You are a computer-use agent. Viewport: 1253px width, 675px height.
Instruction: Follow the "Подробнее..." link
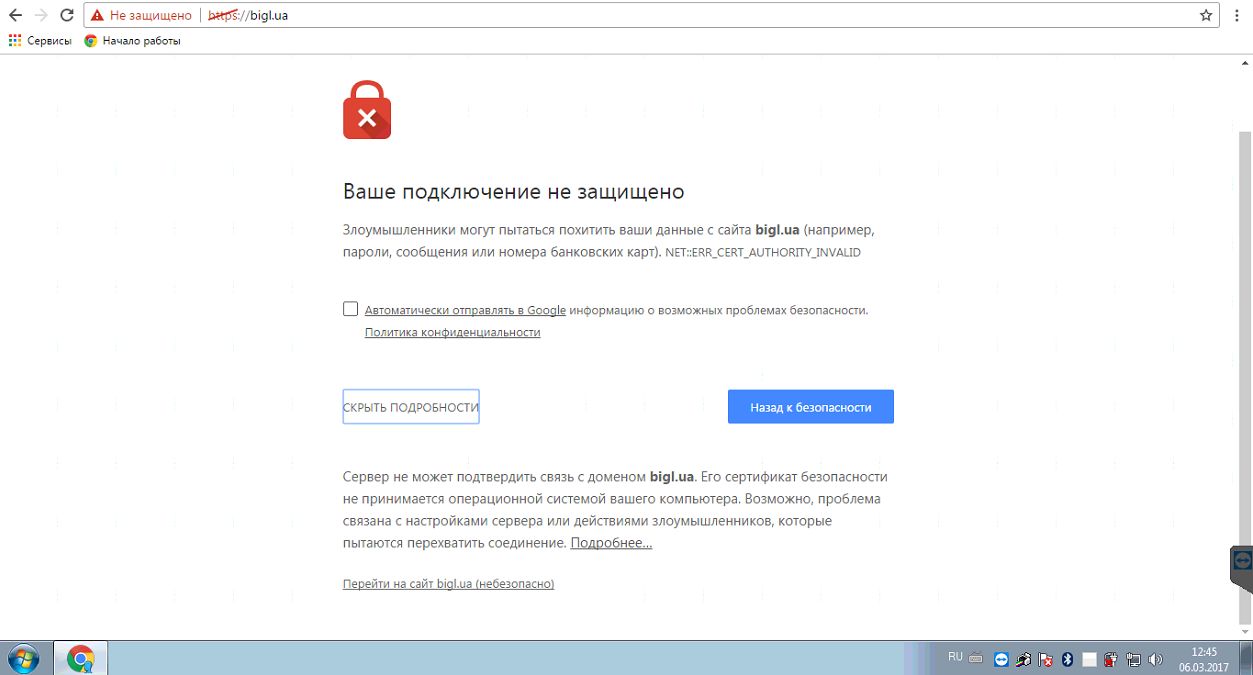611,543
